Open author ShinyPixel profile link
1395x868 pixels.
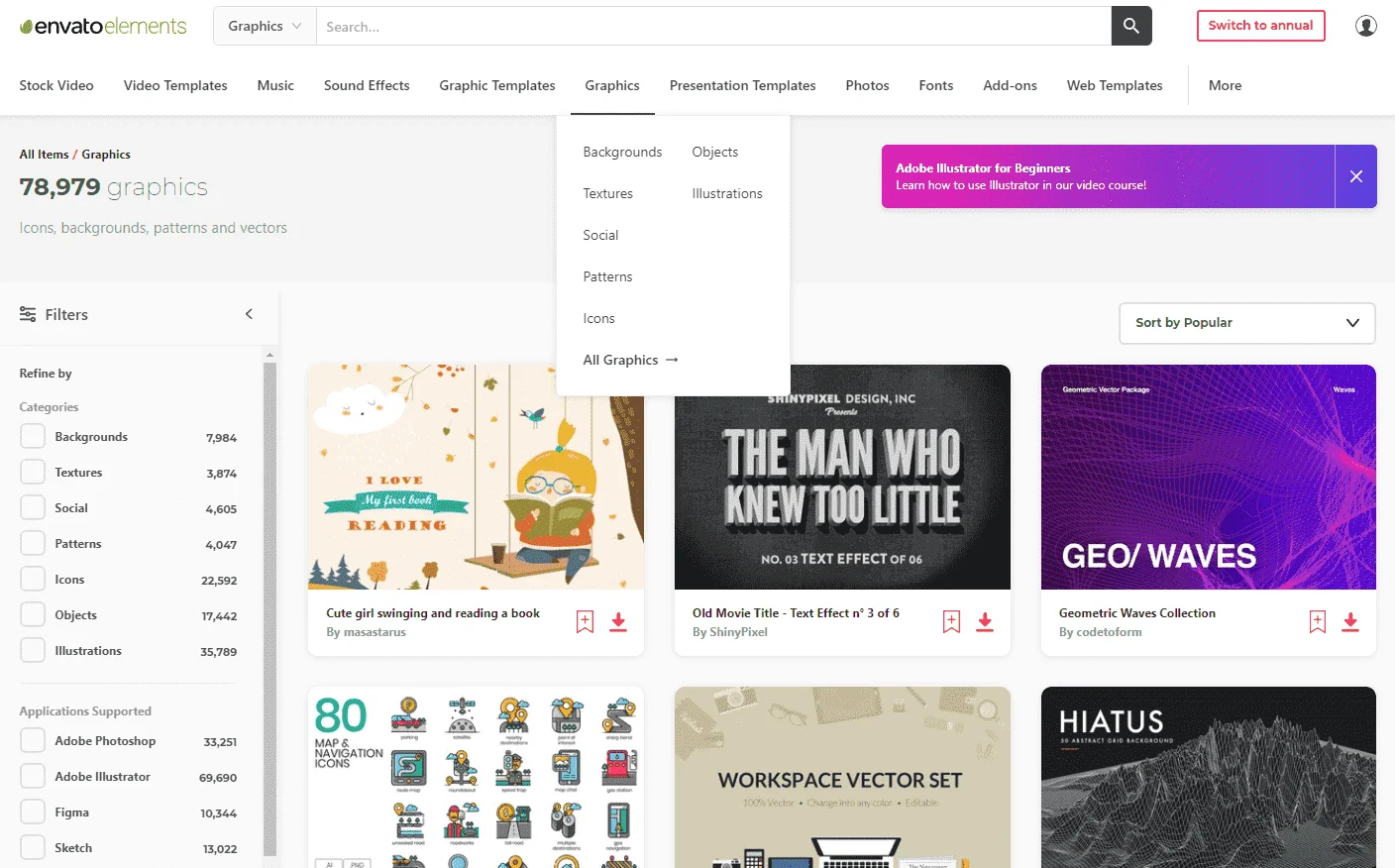(738, 632)
